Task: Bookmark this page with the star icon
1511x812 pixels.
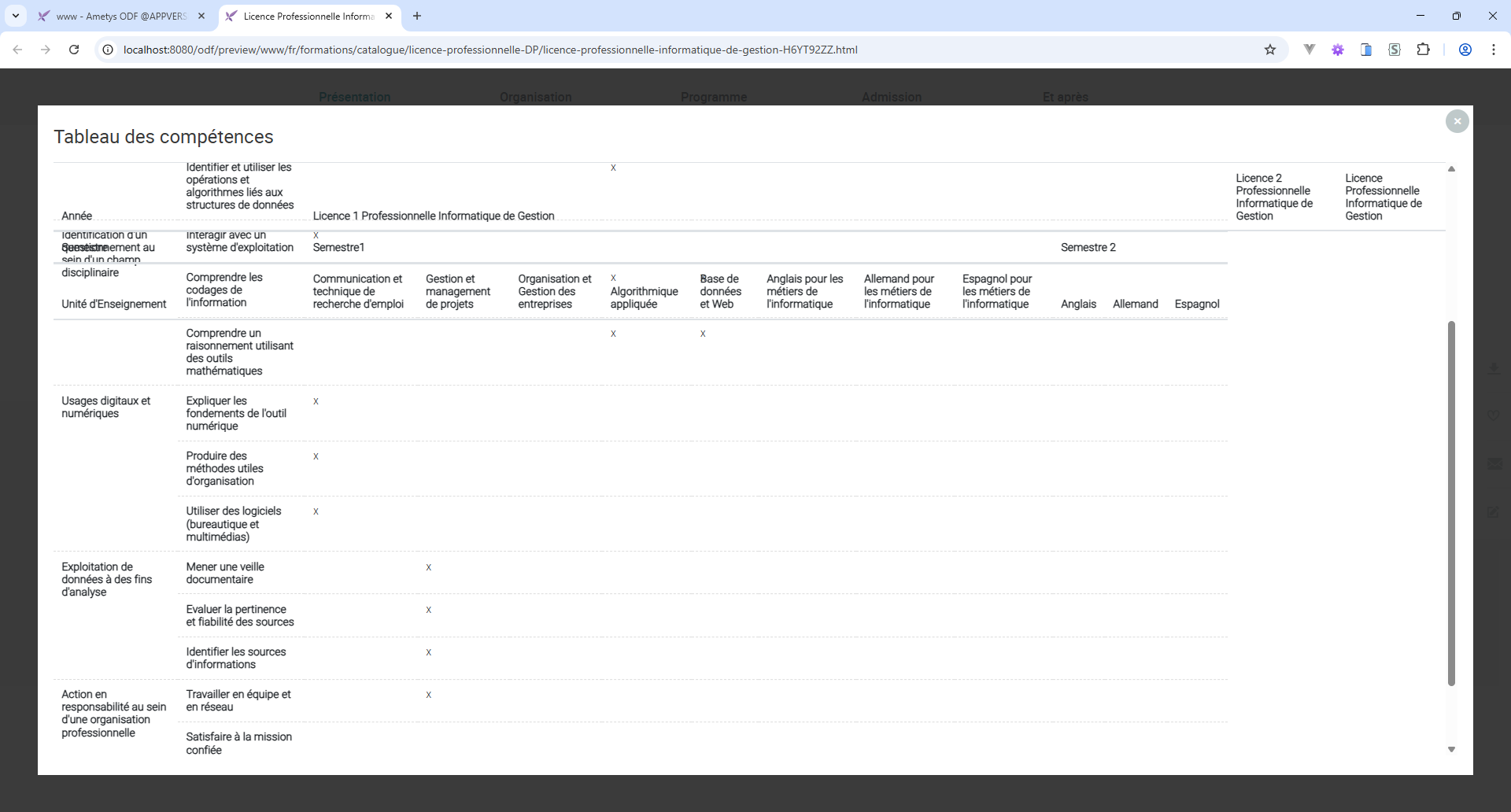Action: [1270, 50]
